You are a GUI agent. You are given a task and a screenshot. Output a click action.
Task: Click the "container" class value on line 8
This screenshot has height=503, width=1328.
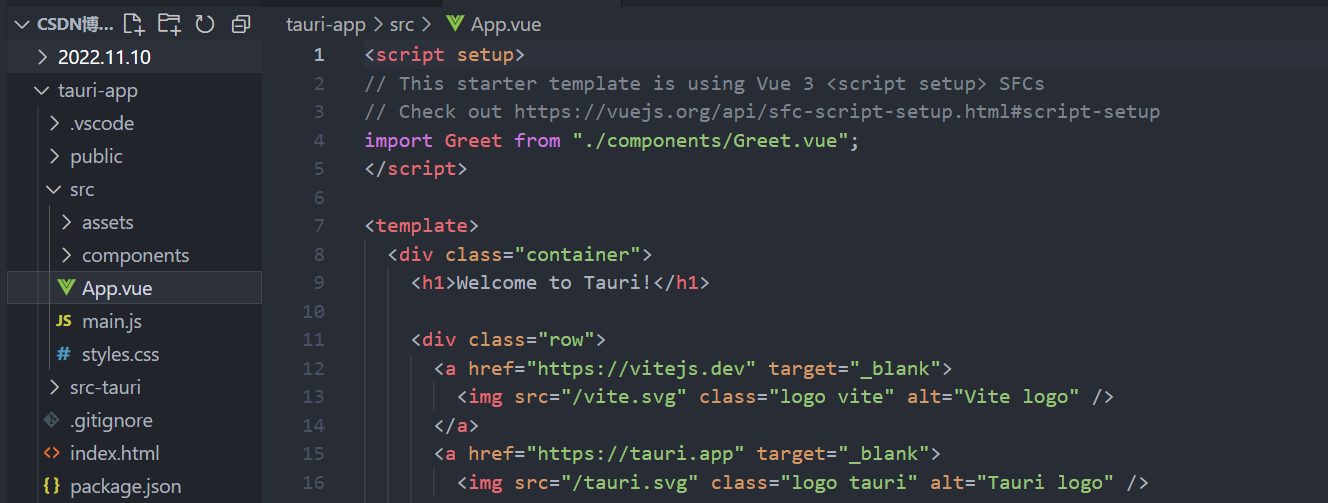pos(584,255)
